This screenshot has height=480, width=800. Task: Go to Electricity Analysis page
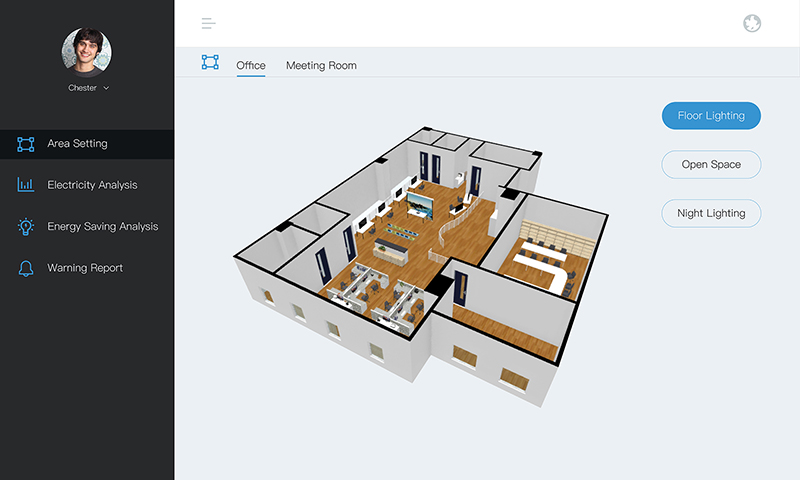click(92, 185)
